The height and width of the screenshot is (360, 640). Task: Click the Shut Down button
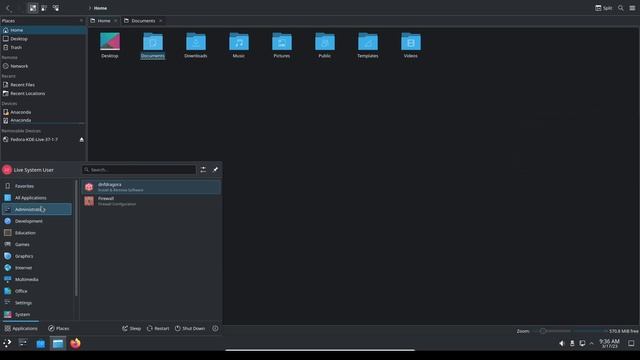tap(190, 329)
